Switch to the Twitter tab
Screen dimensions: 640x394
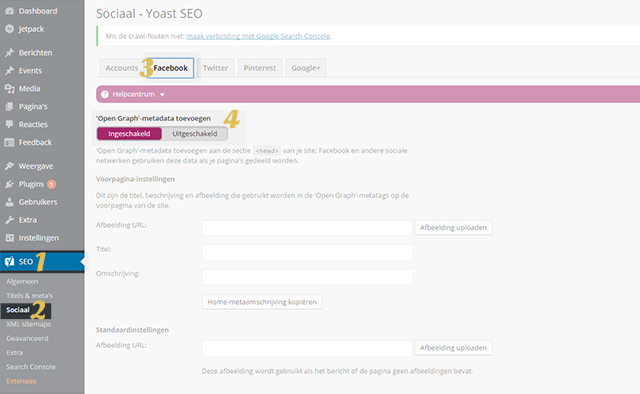(x=216, y=68)
